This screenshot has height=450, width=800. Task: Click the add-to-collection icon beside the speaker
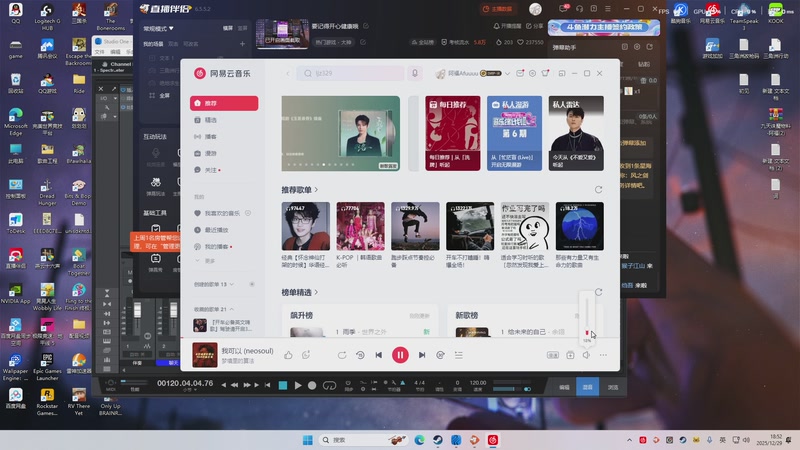(570, 355)
